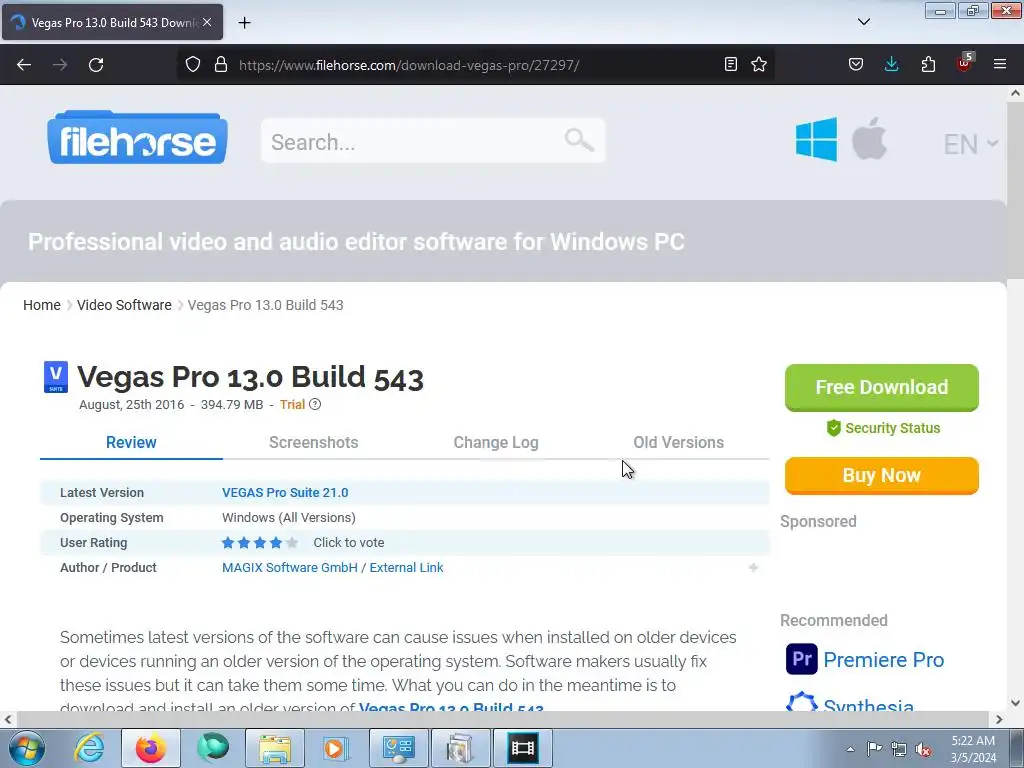Click the Vegas Pro suite app icon
Image resolution: width=1024 pixels, height=768 pixels.
(x=56, y=377)
